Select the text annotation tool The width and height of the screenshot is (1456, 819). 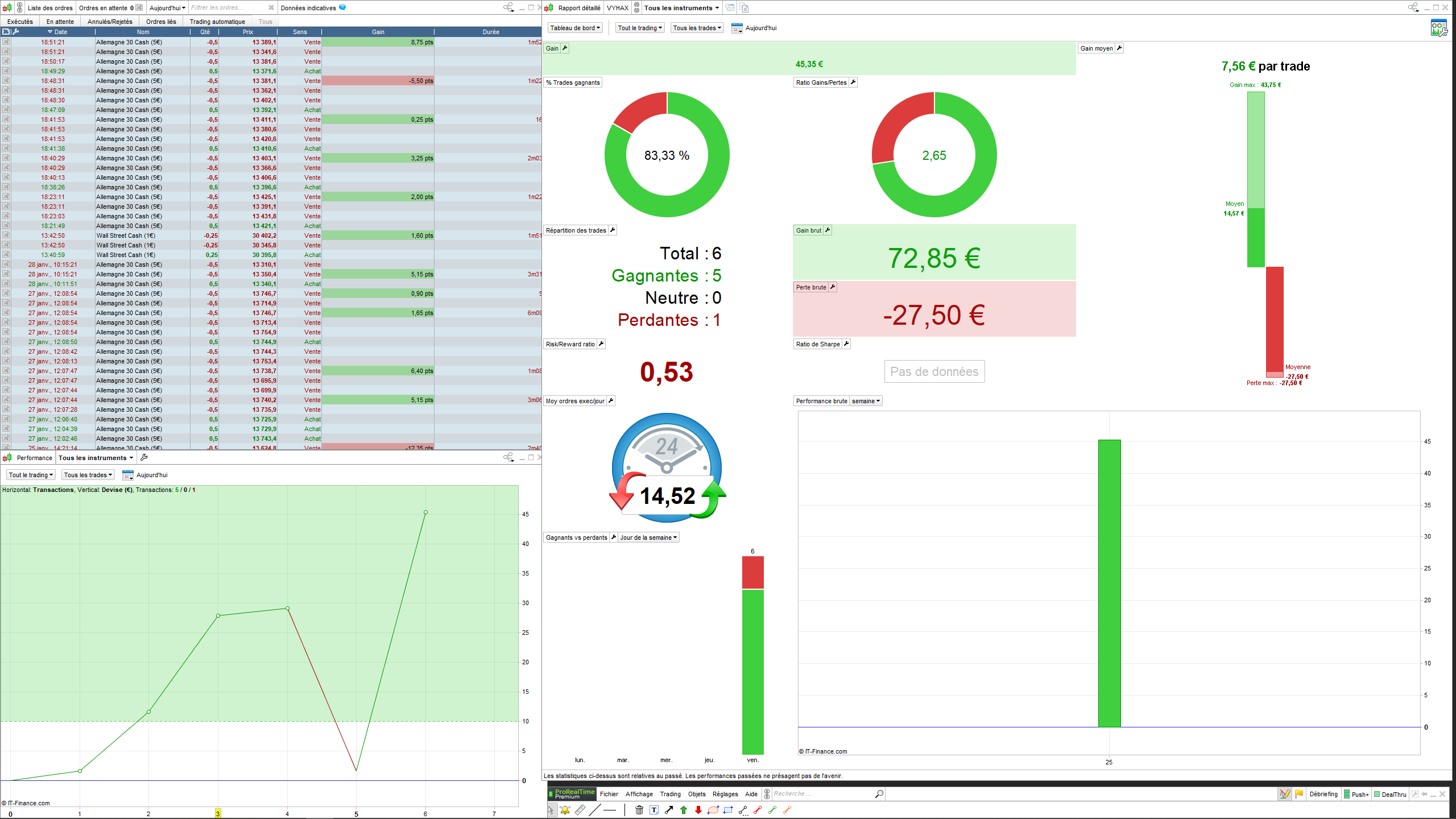point(654,810)
